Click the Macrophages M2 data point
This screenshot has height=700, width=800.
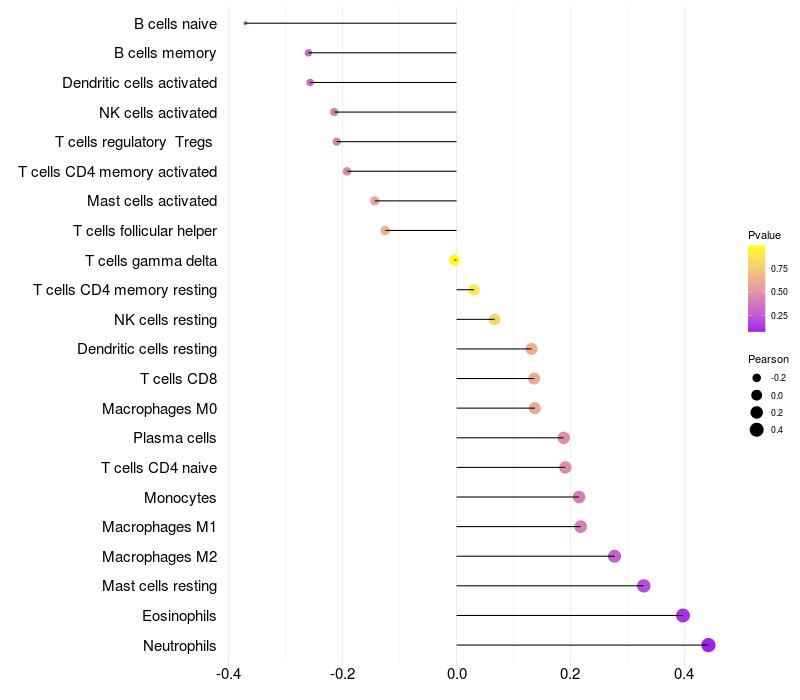614,556
